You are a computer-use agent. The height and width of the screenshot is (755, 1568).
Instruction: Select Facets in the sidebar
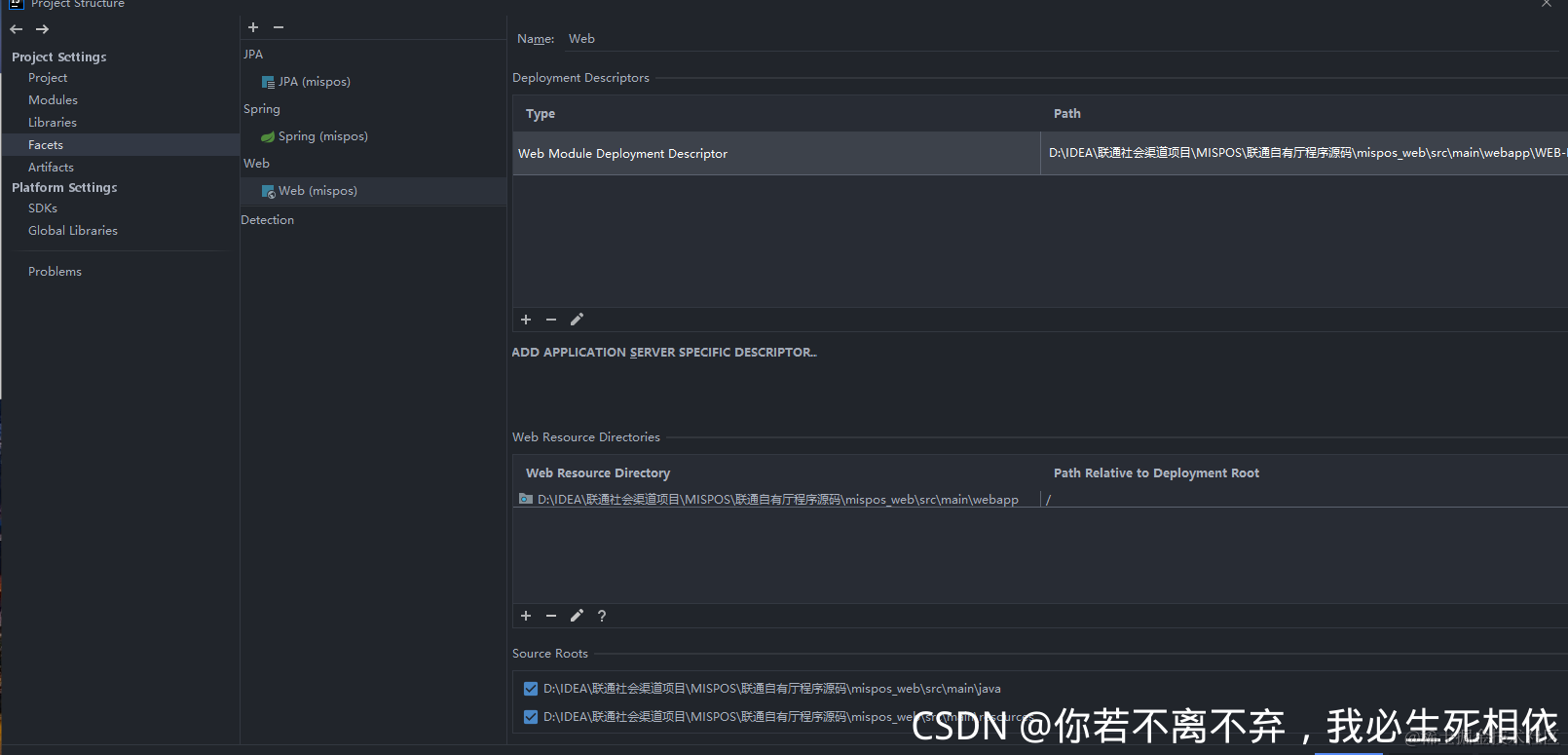pos(121,145)
